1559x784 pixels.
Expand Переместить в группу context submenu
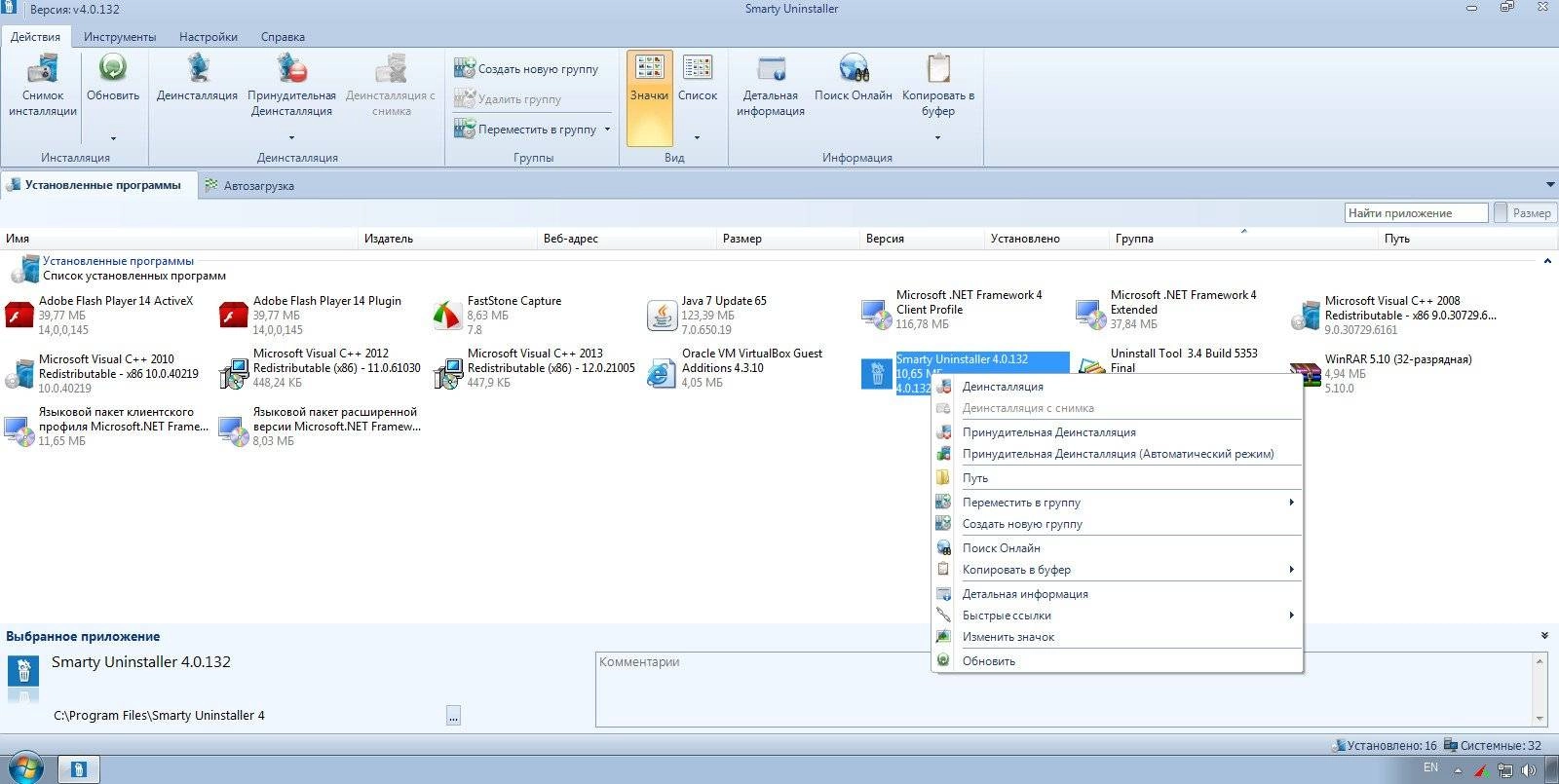click(1291, 503)
